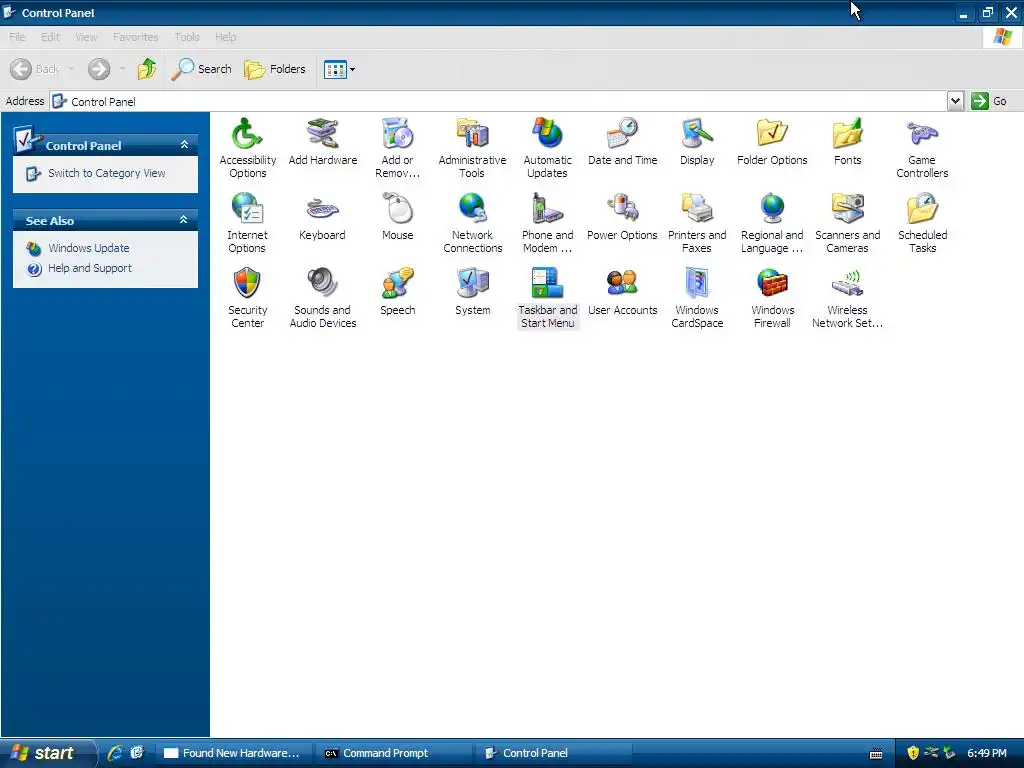Image resolution: width=1024 pixels, height=768 pixels.
Task: Open the Edit menu
Action: [50, 37]
